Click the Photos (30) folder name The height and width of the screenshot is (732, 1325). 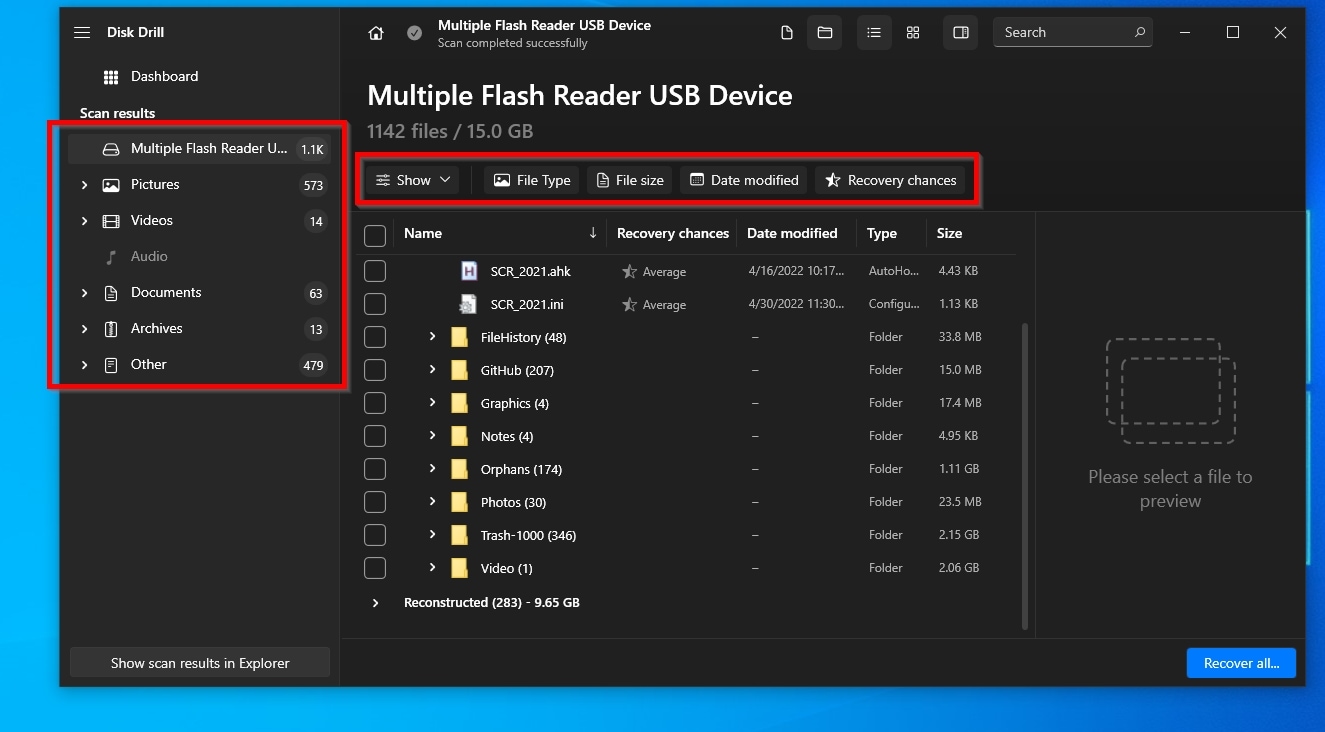tap(513, 502)
